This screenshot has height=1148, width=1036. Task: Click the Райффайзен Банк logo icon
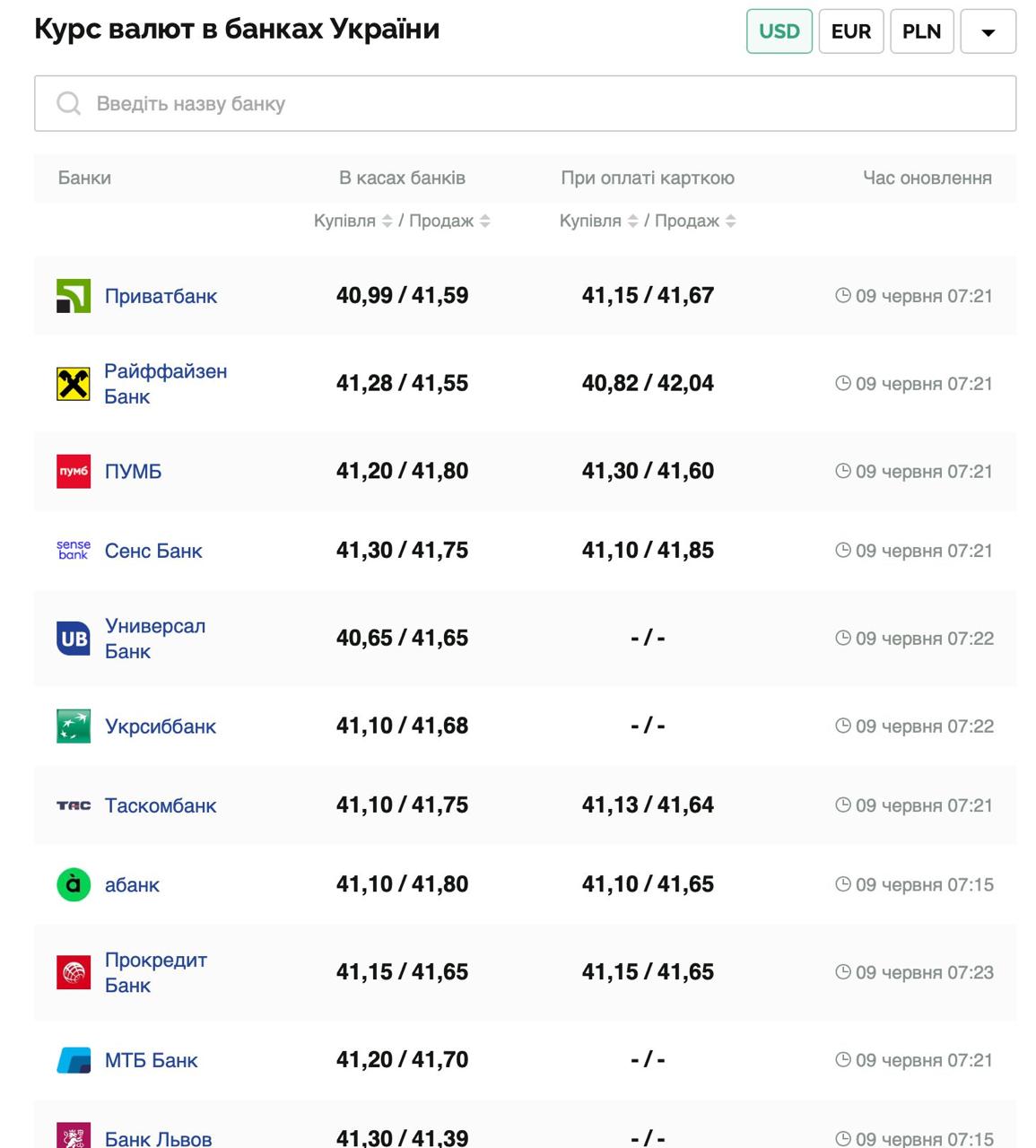[74, 384]
